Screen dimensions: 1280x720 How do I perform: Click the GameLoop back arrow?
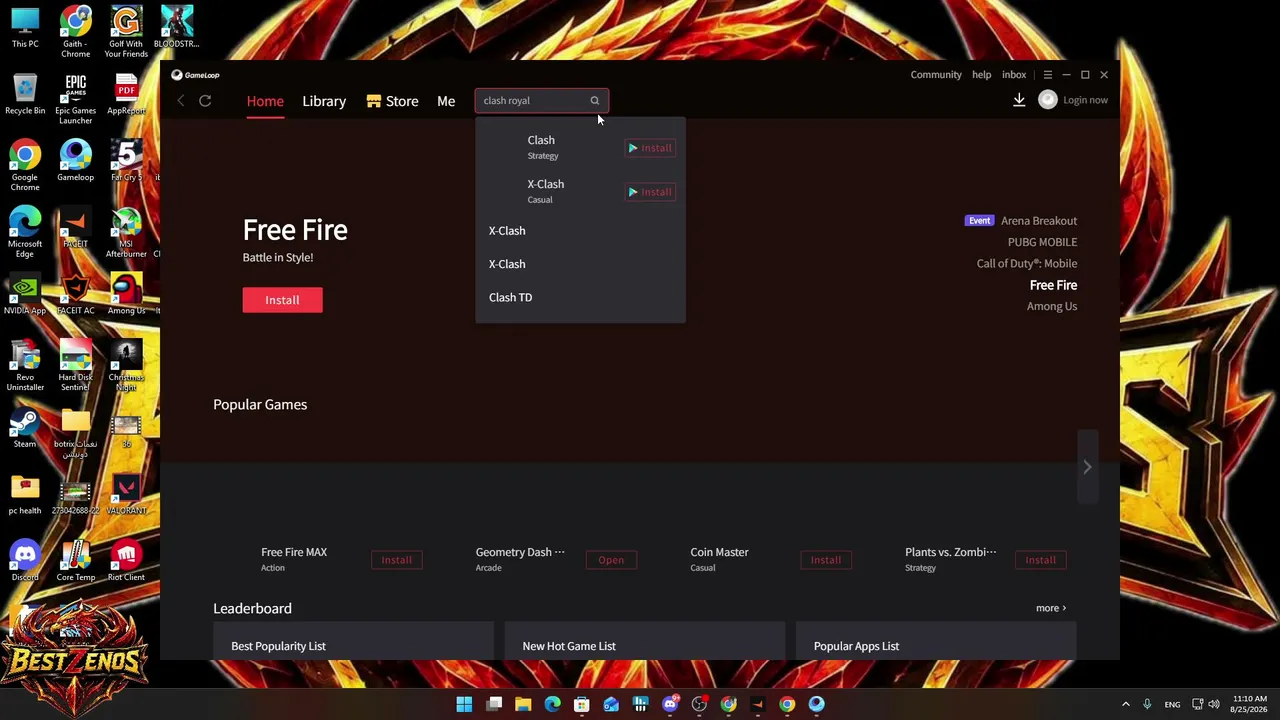[181, 101]
